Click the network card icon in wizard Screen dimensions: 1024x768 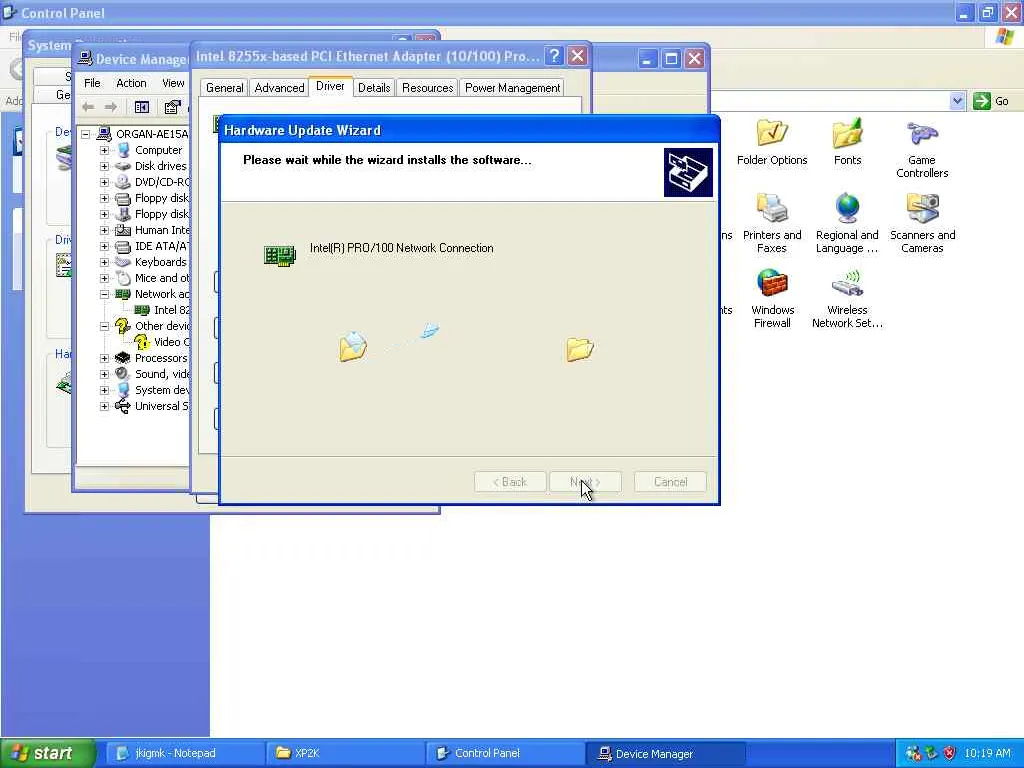coord(280,255)
